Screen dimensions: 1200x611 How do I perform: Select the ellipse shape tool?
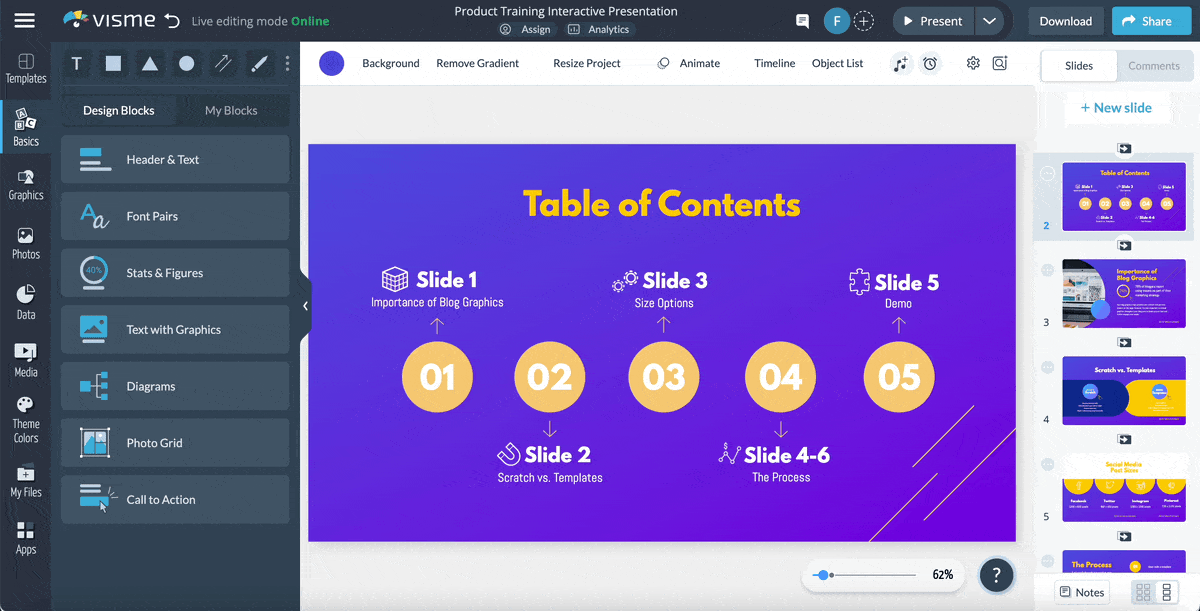pos(185,63)
